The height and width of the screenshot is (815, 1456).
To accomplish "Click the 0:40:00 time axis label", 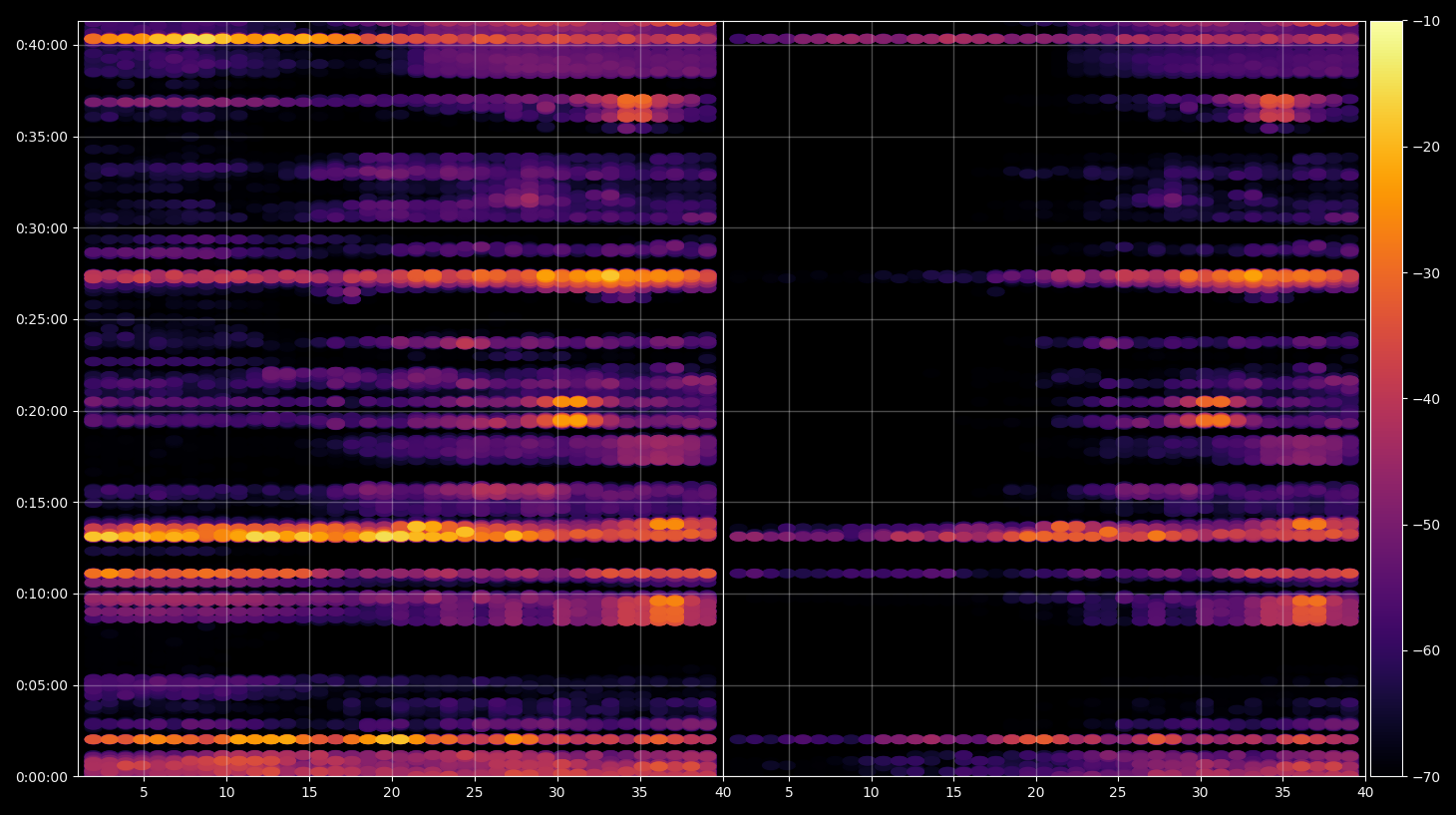I will 42,45.
